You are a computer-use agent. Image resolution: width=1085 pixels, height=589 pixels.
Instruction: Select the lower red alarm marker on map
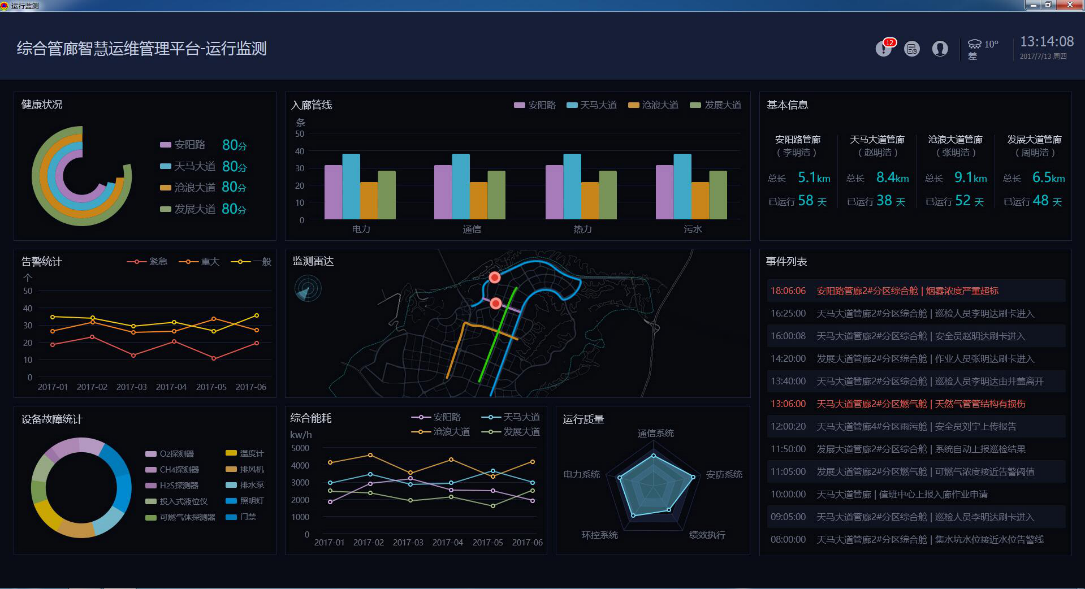496,303
